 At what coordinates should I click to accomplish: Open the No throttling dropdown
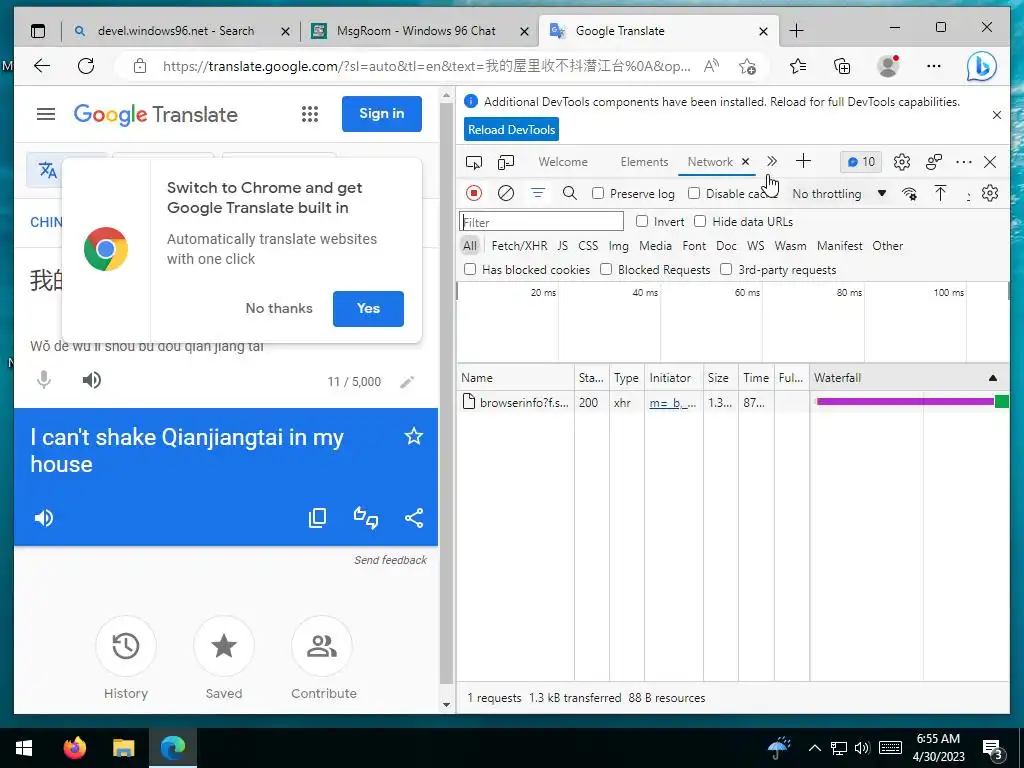click(839, 194)
